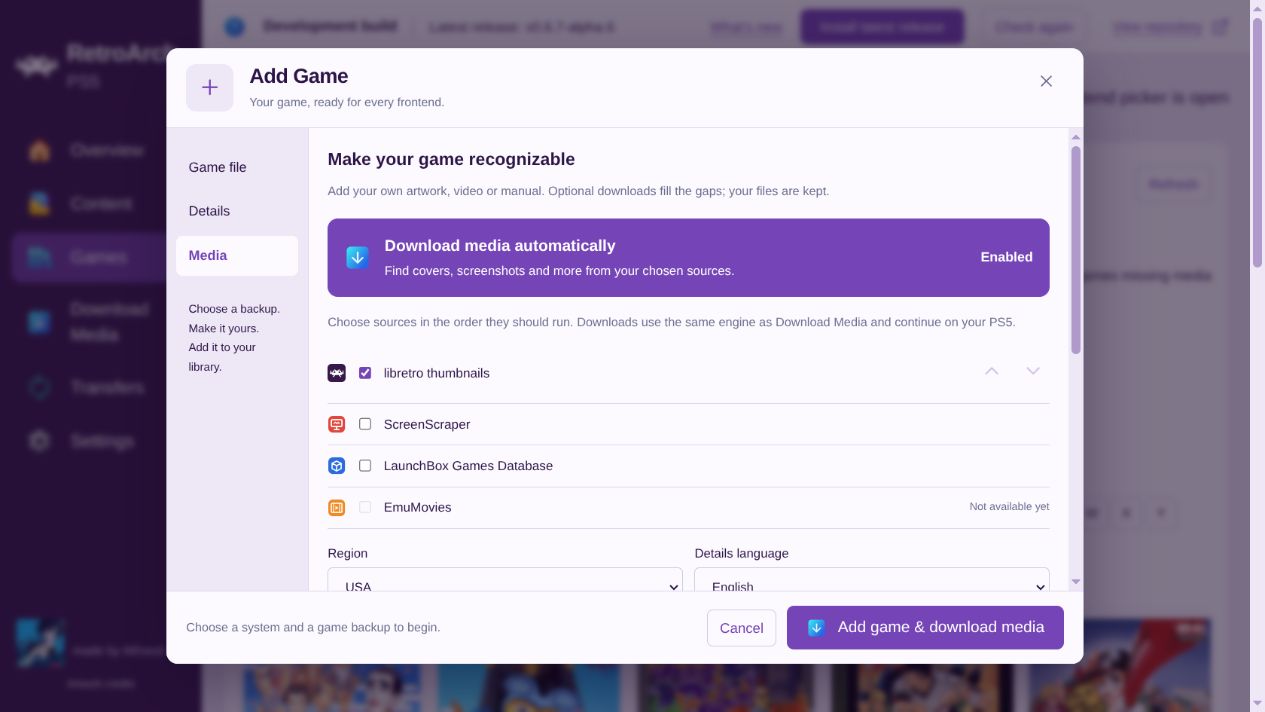Click the Settings gear icon in sidebar
This screenshot has width=1265, height=712.
coord(39,441)
